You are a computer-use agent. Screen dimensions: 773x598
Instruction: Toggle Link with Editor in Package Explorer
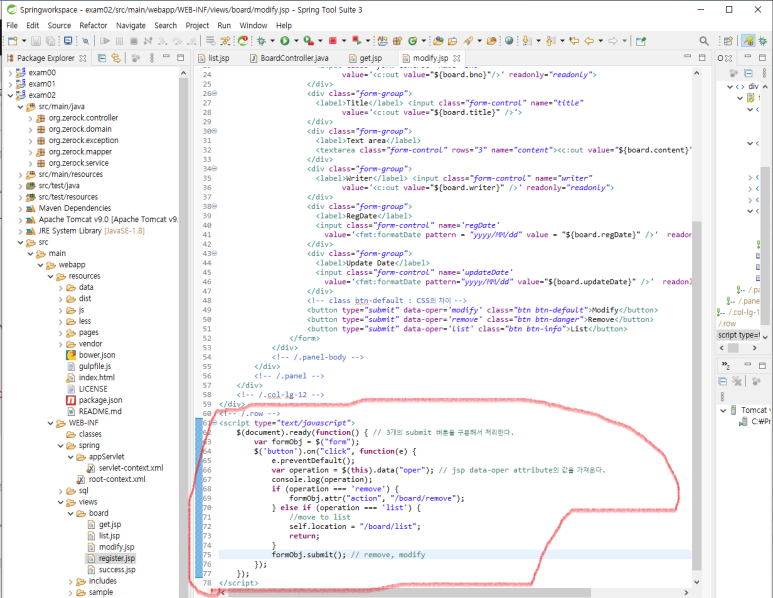tap(116, 58)
